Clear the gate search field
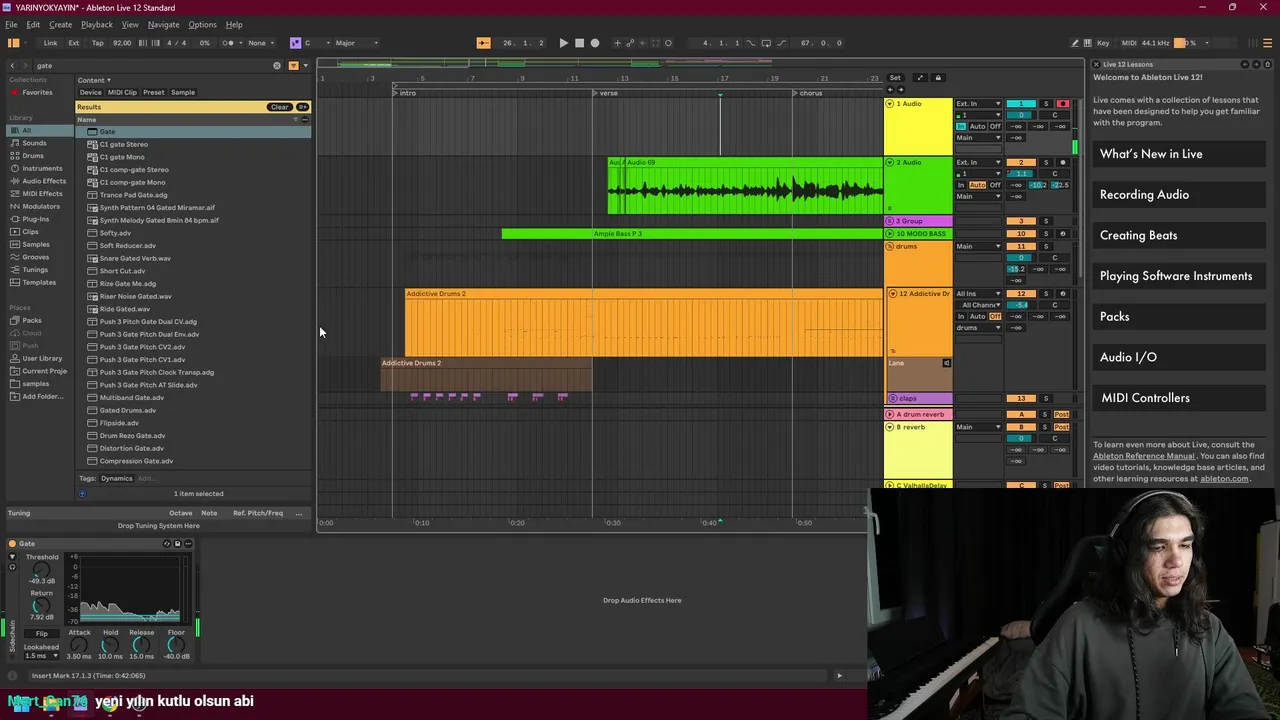Viewport: 1280px width, 720px height. (277, 65)
